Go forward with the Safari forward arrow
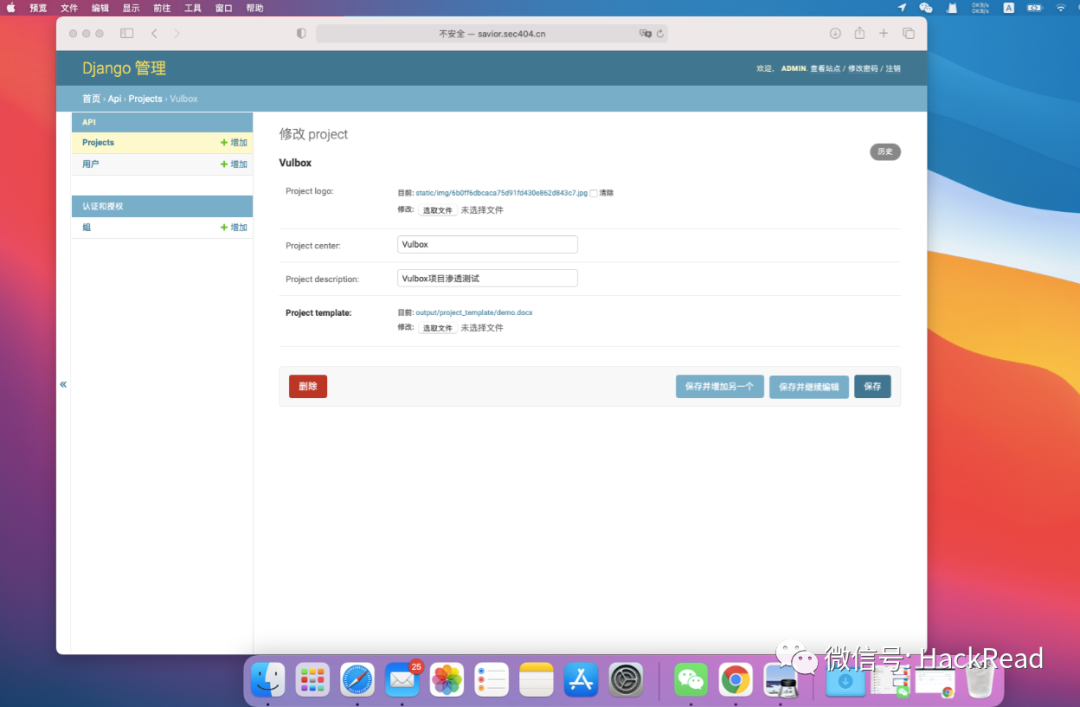The height and width of the screenshot is (707, 1080). pos(177,33)
